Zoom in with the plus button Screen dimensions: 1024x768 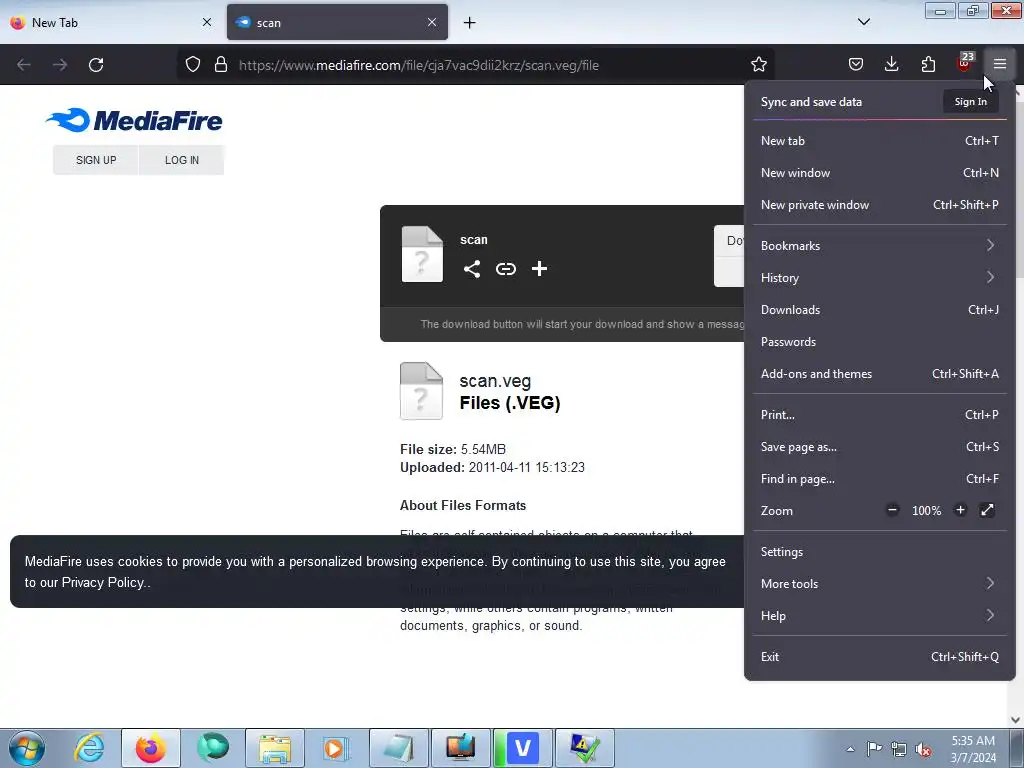pyautogui.click(x=960, y=510)
